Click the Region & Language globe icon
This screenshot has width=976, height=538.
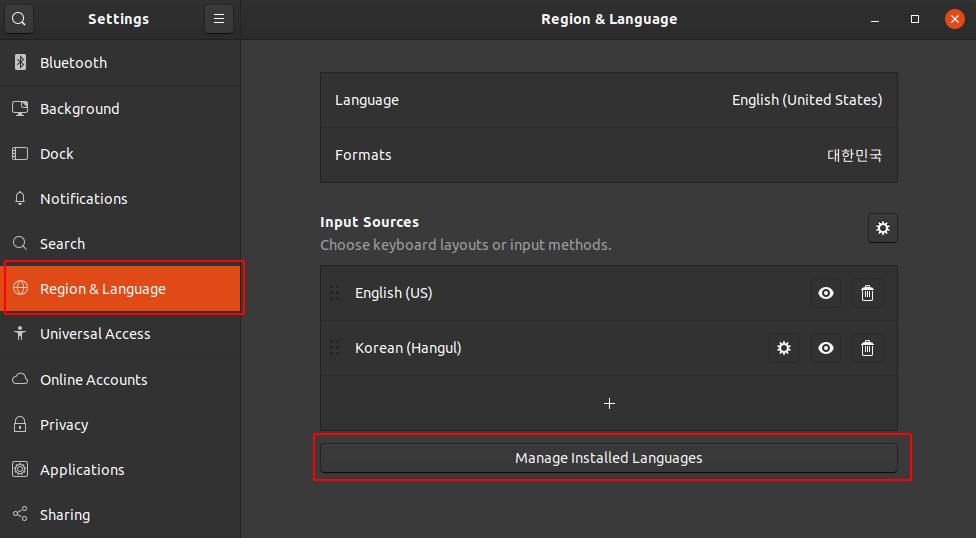coord(21,288)
